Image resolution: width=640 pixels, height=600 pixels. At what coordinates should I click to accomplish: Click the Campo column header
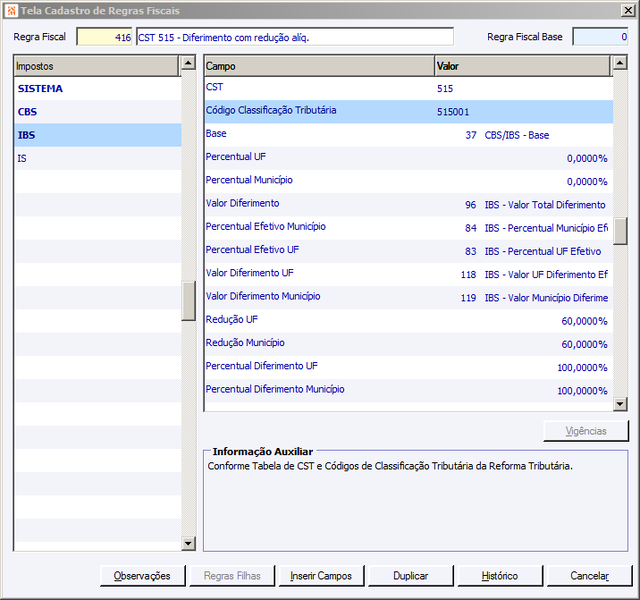coord(319,66)
